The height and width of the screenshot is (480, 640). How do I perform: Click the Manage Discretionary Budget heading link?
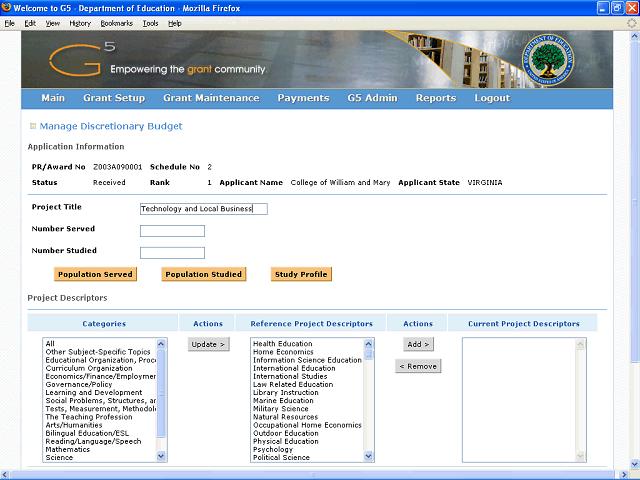click(111, 126)
